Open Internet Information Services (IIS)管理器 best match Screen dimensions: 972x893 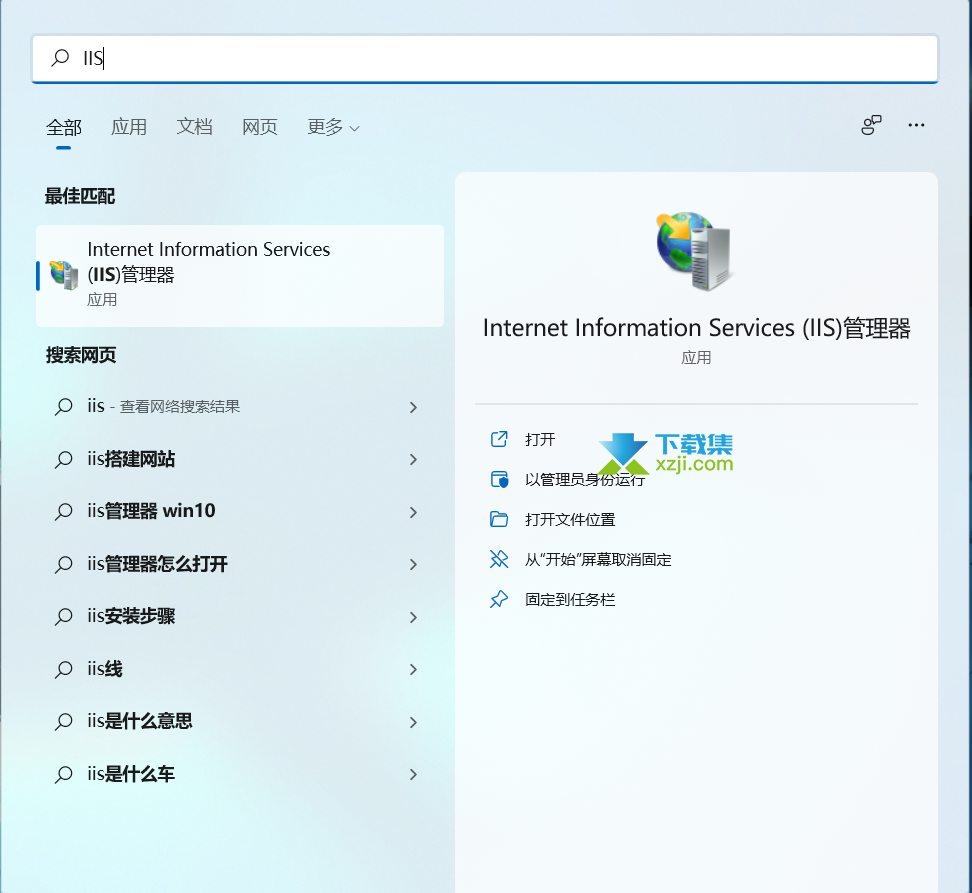coord(240,276)
